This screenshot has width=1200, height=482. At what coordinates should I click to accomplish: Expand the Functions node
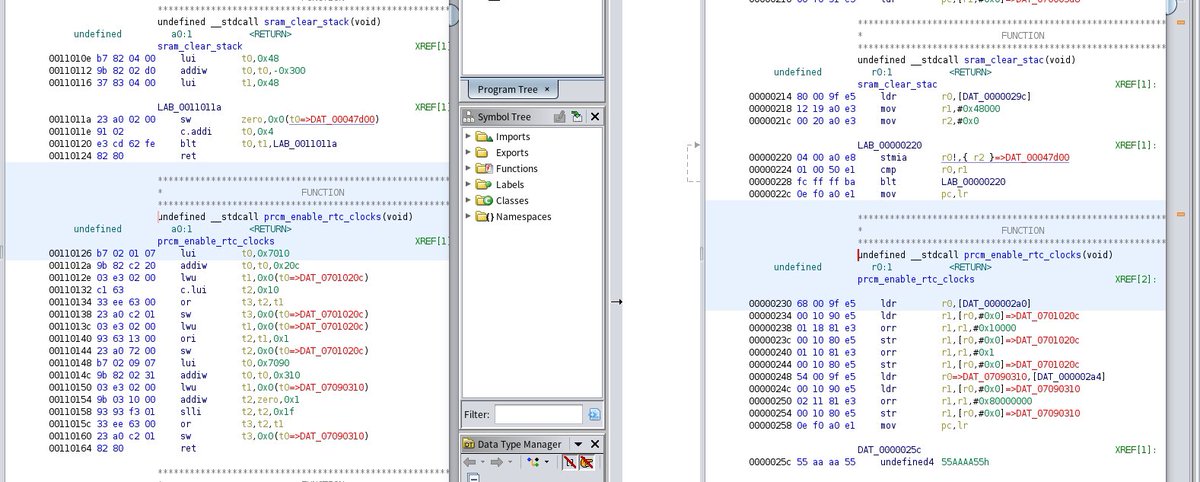(468, 169)
